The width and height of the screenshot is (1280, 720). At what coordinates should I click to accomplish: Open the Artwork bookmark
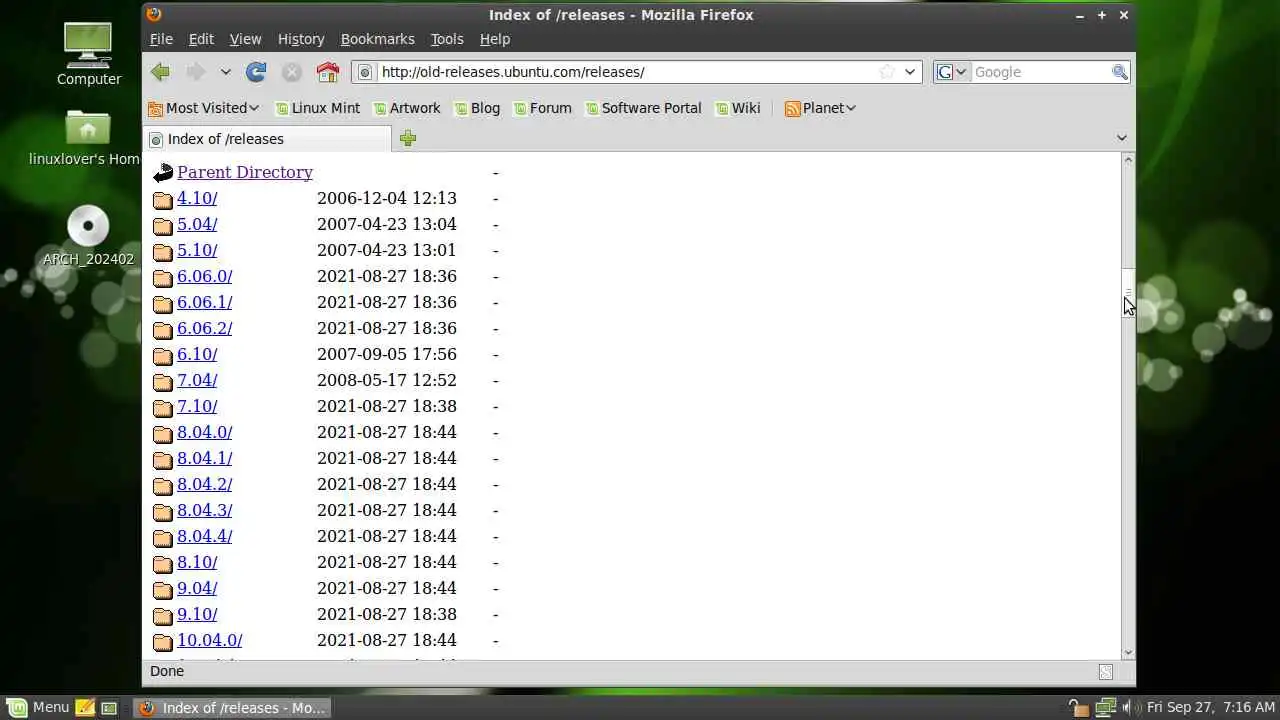pyautogui.click(x=406, y=108)
